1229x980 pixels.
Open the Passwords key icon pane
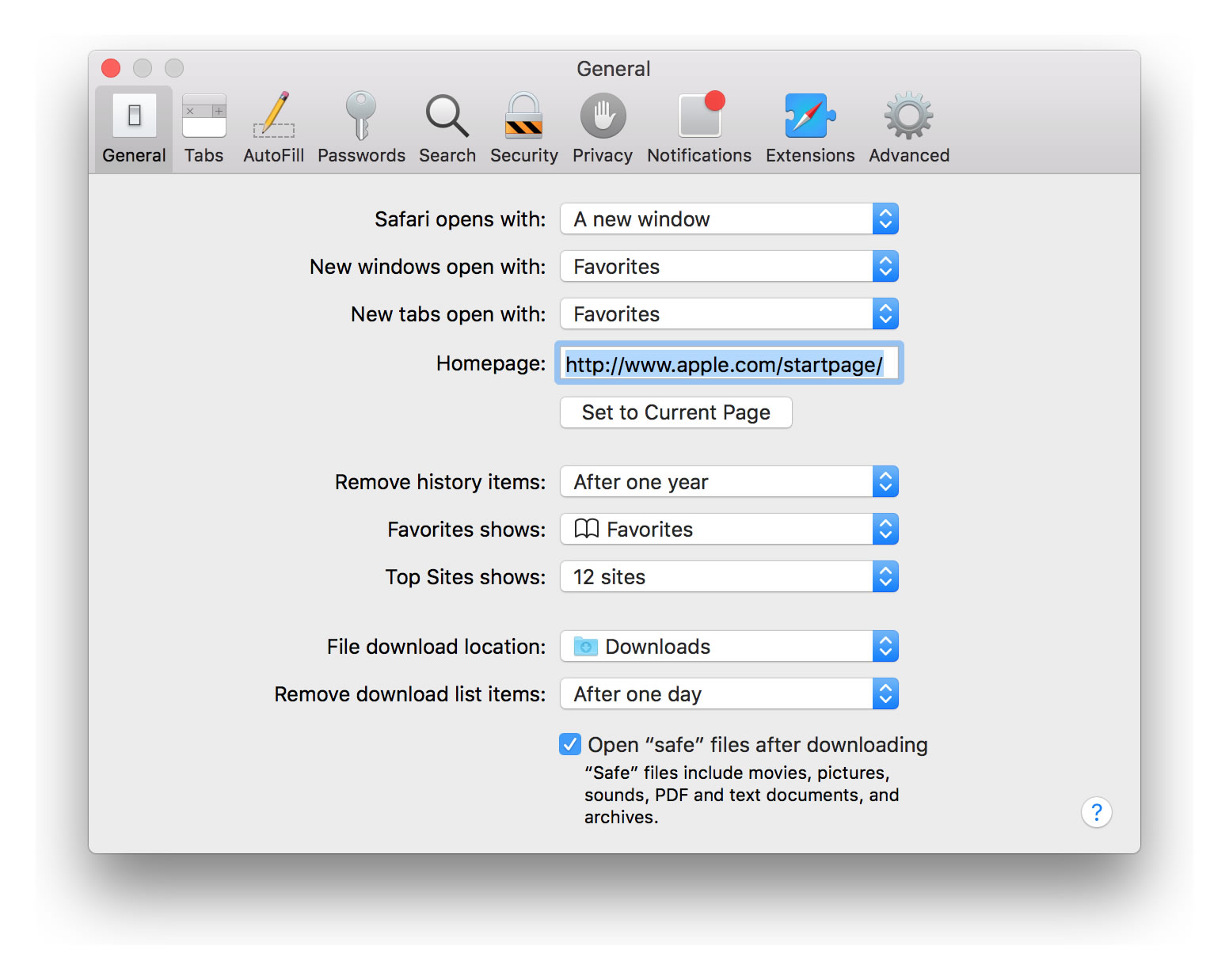[x=361, y=128]
